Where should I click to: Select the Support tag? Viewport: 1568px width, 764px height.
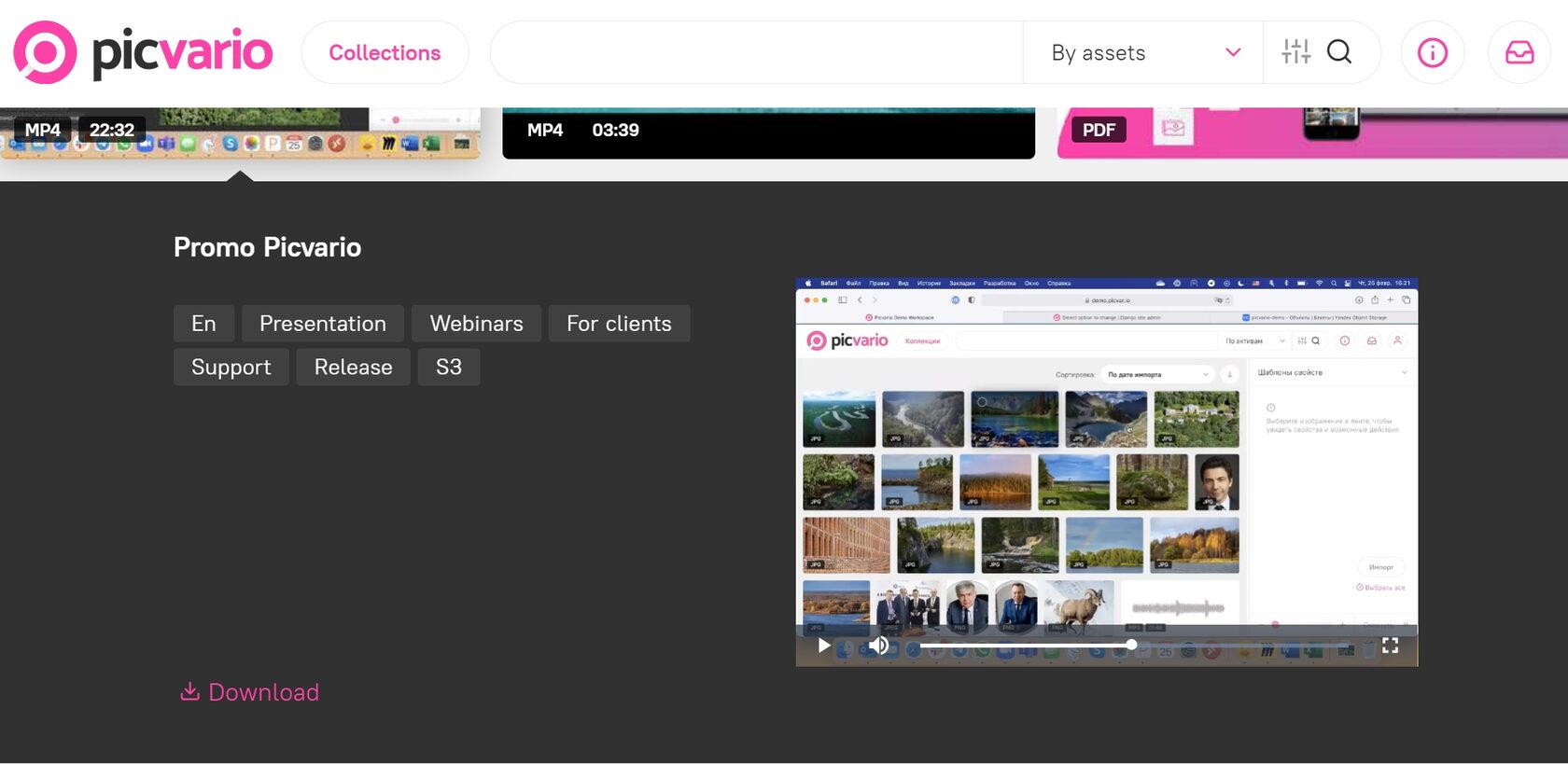(231, 368)
